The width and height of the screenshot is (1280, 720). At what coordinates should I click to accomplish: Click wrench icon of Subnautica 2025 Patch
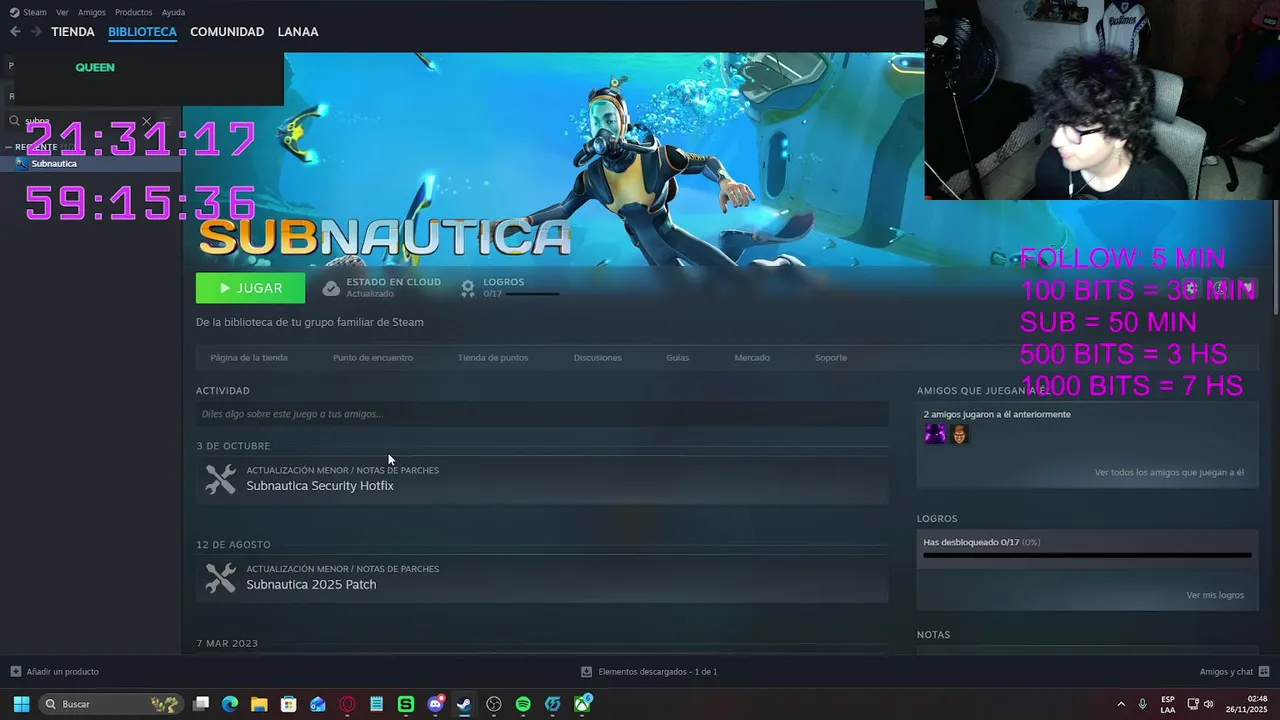pos(220,578)
